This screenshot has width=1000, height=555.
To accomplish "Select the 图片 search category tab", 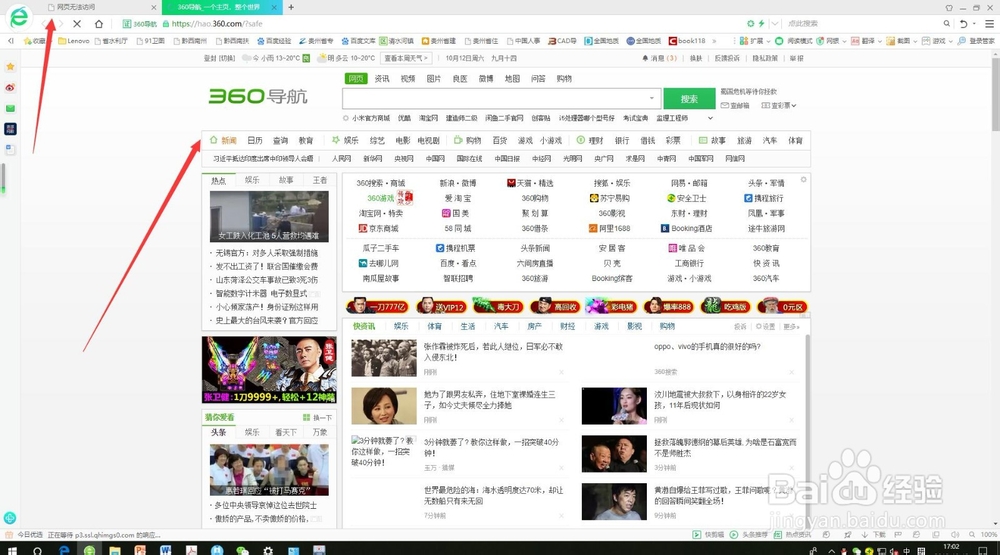I will 434,78.
